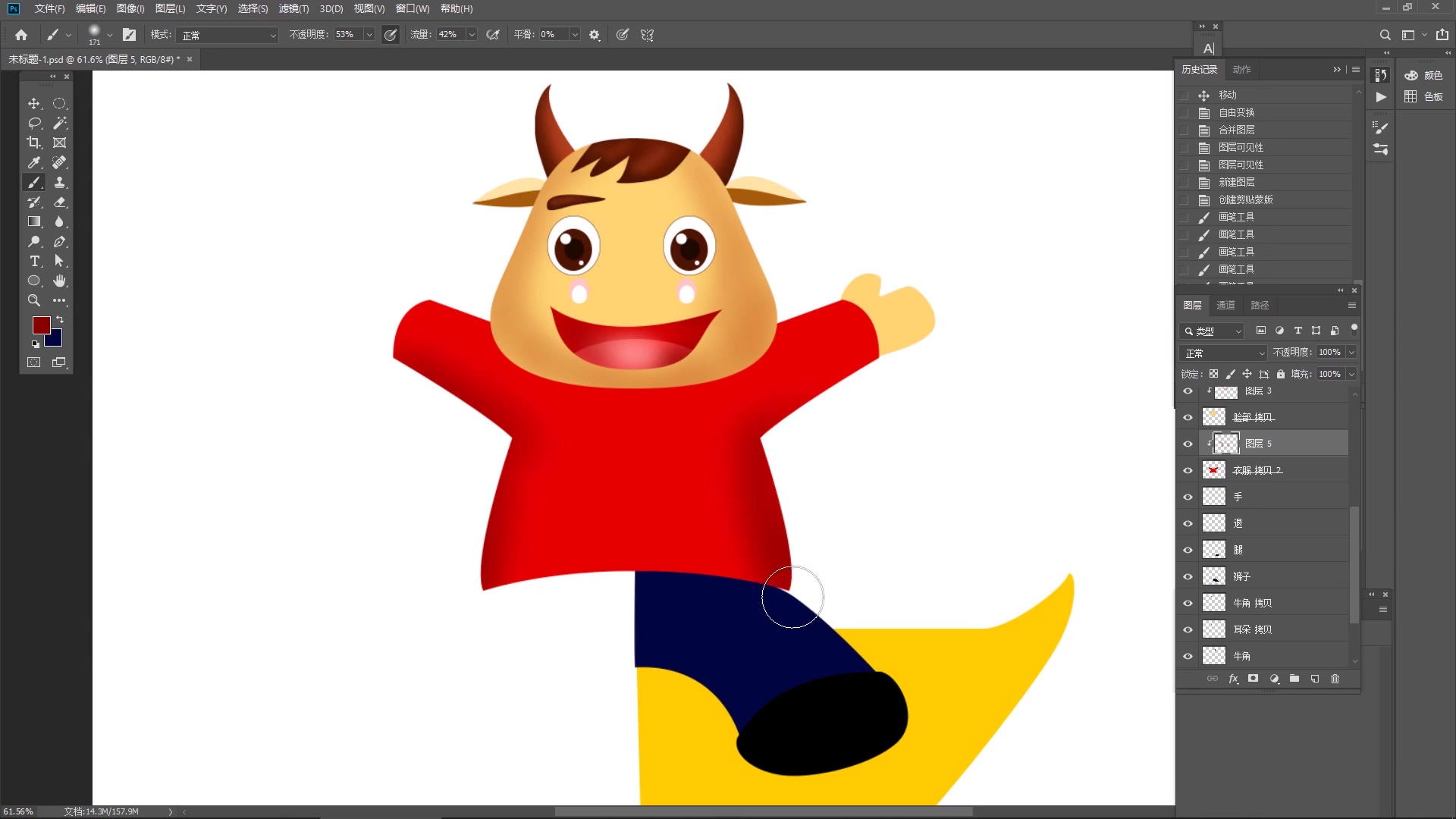Hide the 手 layer

pos(1188,497)
